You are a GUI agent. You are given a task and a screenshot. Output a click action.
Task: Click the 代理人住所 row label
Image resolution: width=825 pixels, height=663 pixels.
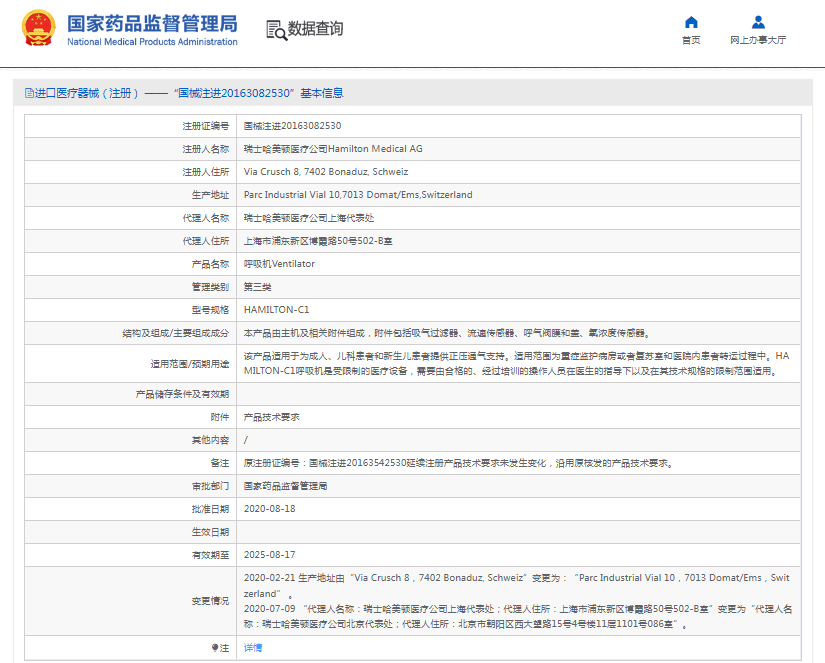pyautogui.click(x=206, y=241)
